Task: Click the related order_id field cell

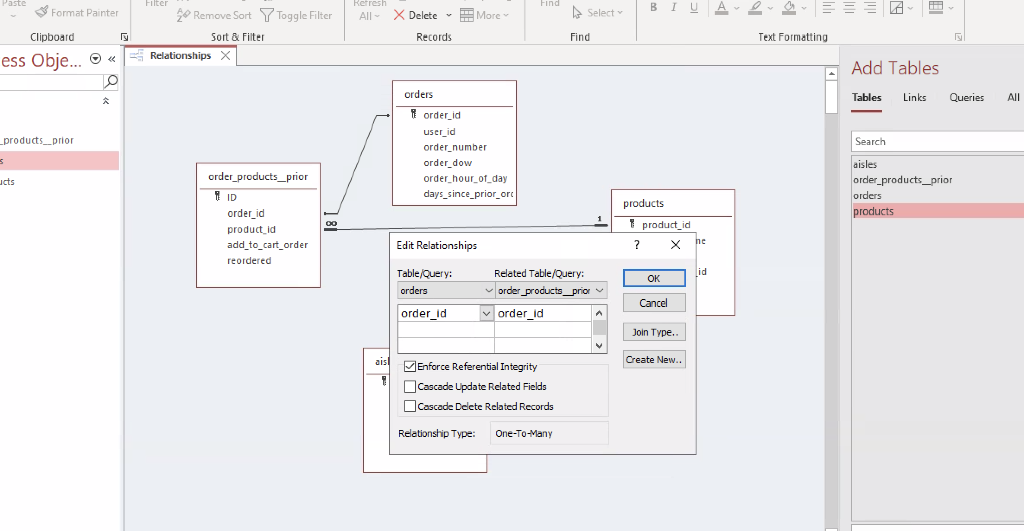Action: 543,314
